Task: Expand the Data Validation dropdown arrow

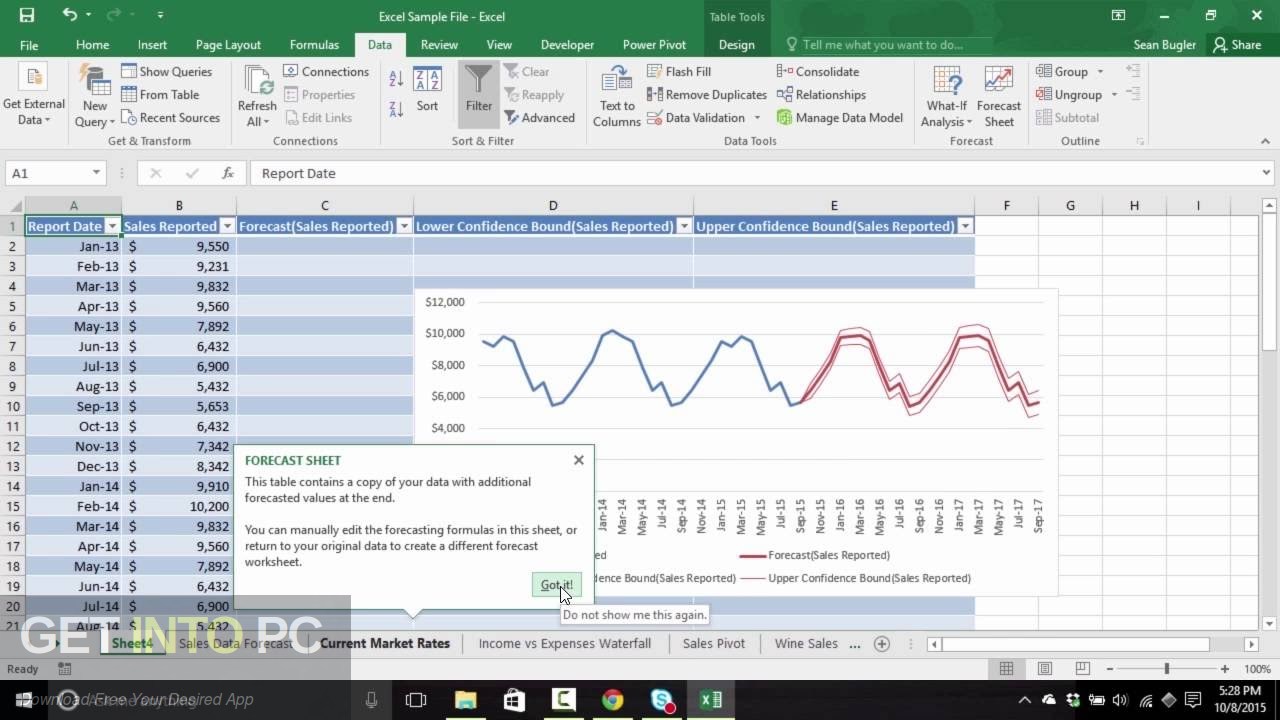Action: tap(757, 117)
